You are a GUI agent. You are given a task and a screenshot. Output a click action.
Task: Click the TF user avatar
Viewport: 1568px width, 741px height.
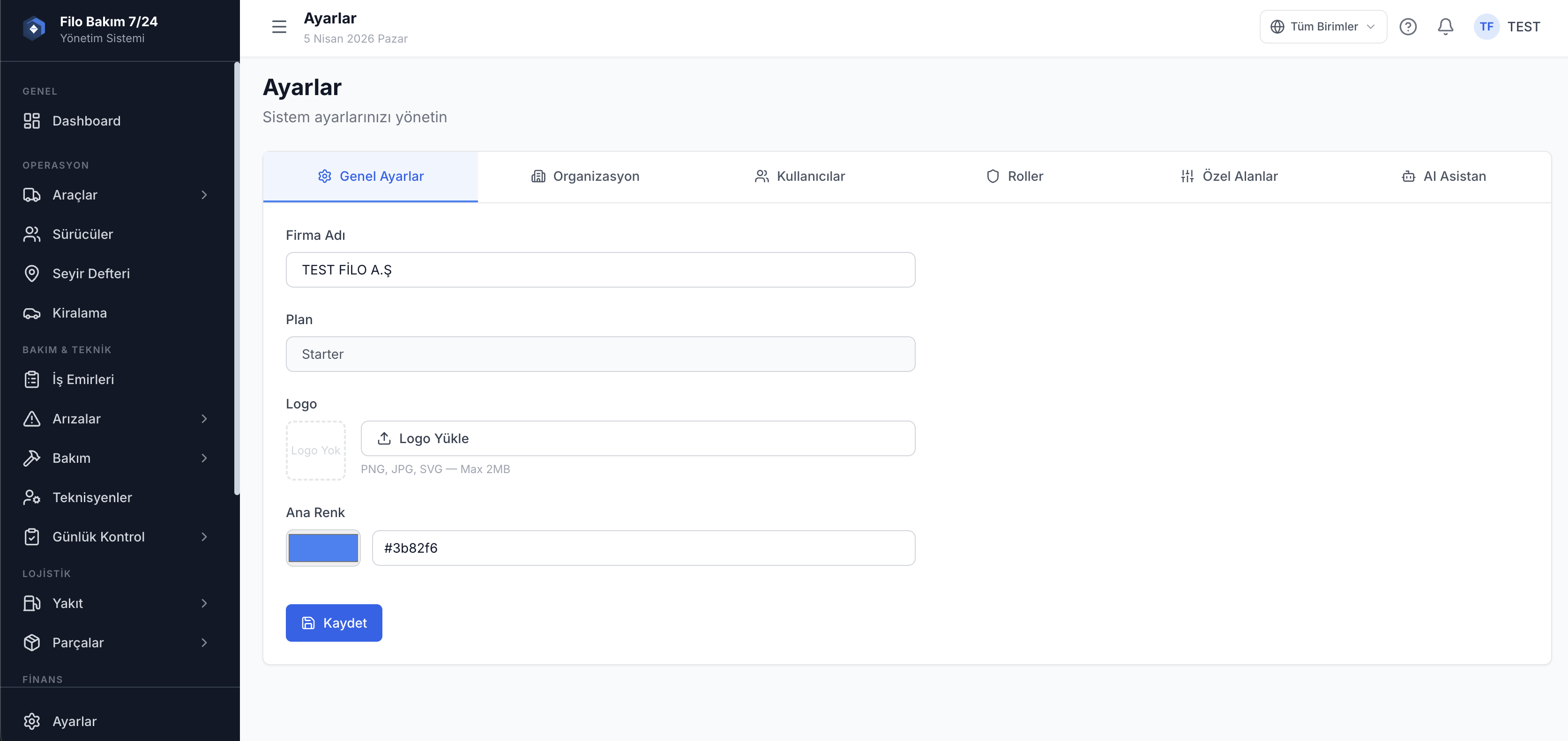pos(1486,27)
